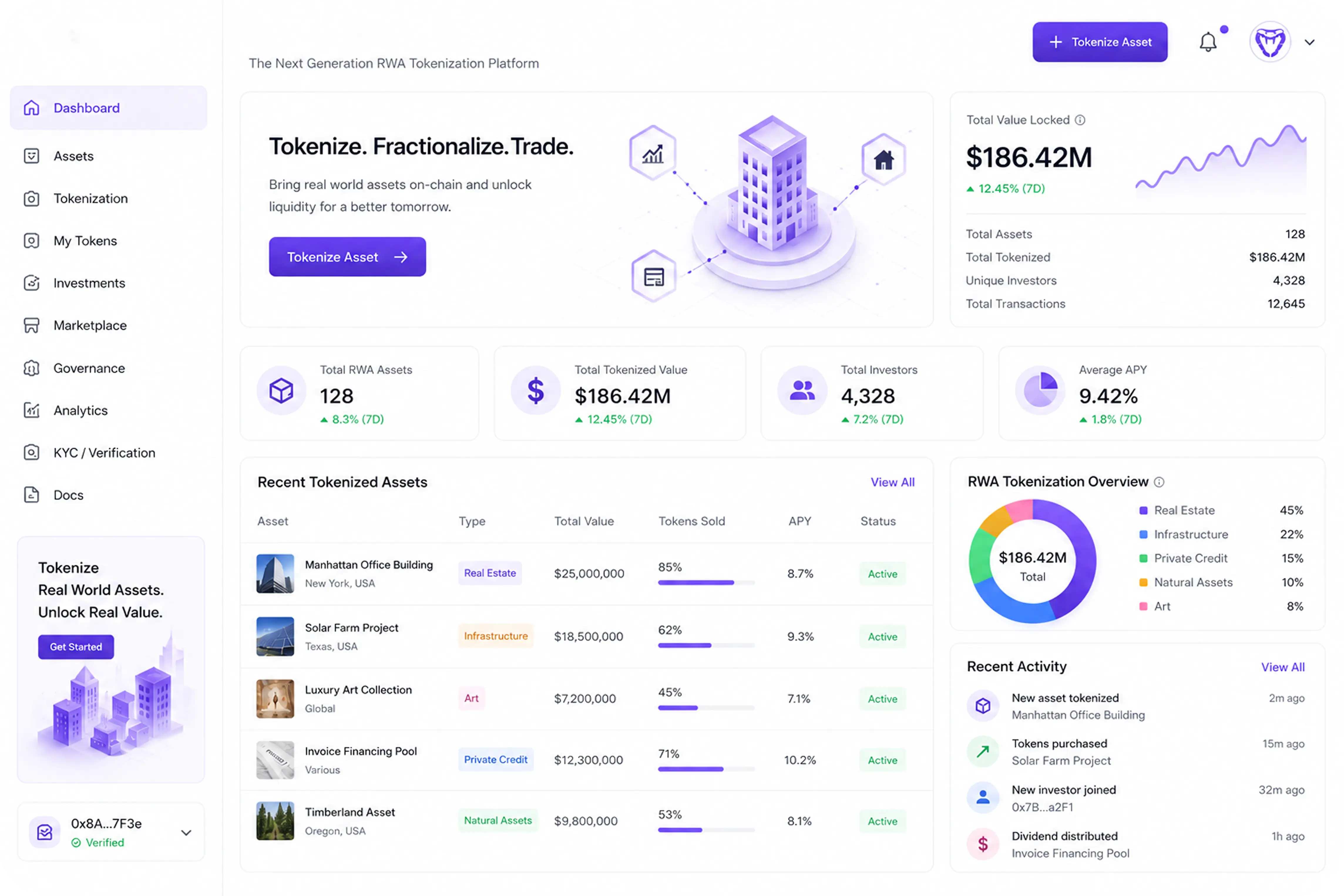
Task: Click the $12,300,000 total value cell
Action: [588, 760]
